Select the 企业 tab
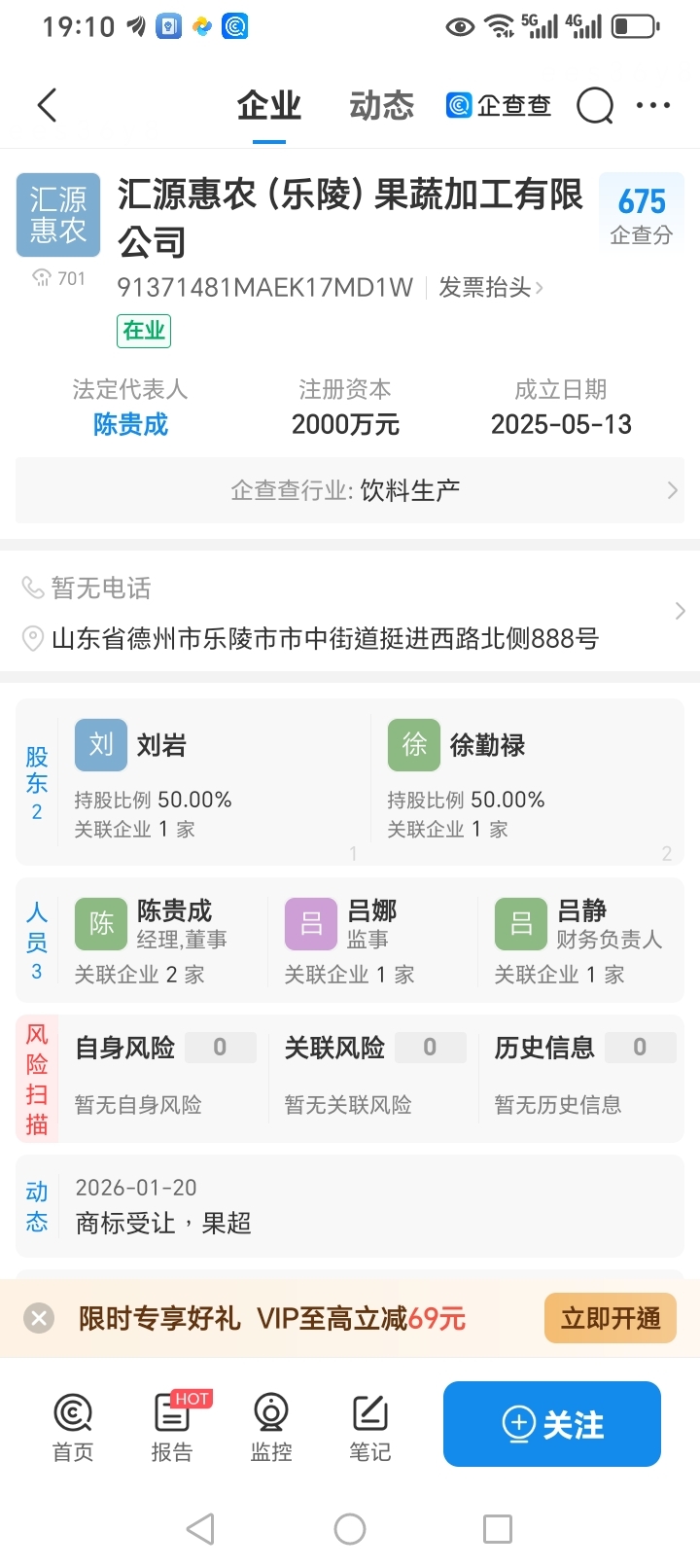This screenshot has height=1568, width=700. pos(269,105)
